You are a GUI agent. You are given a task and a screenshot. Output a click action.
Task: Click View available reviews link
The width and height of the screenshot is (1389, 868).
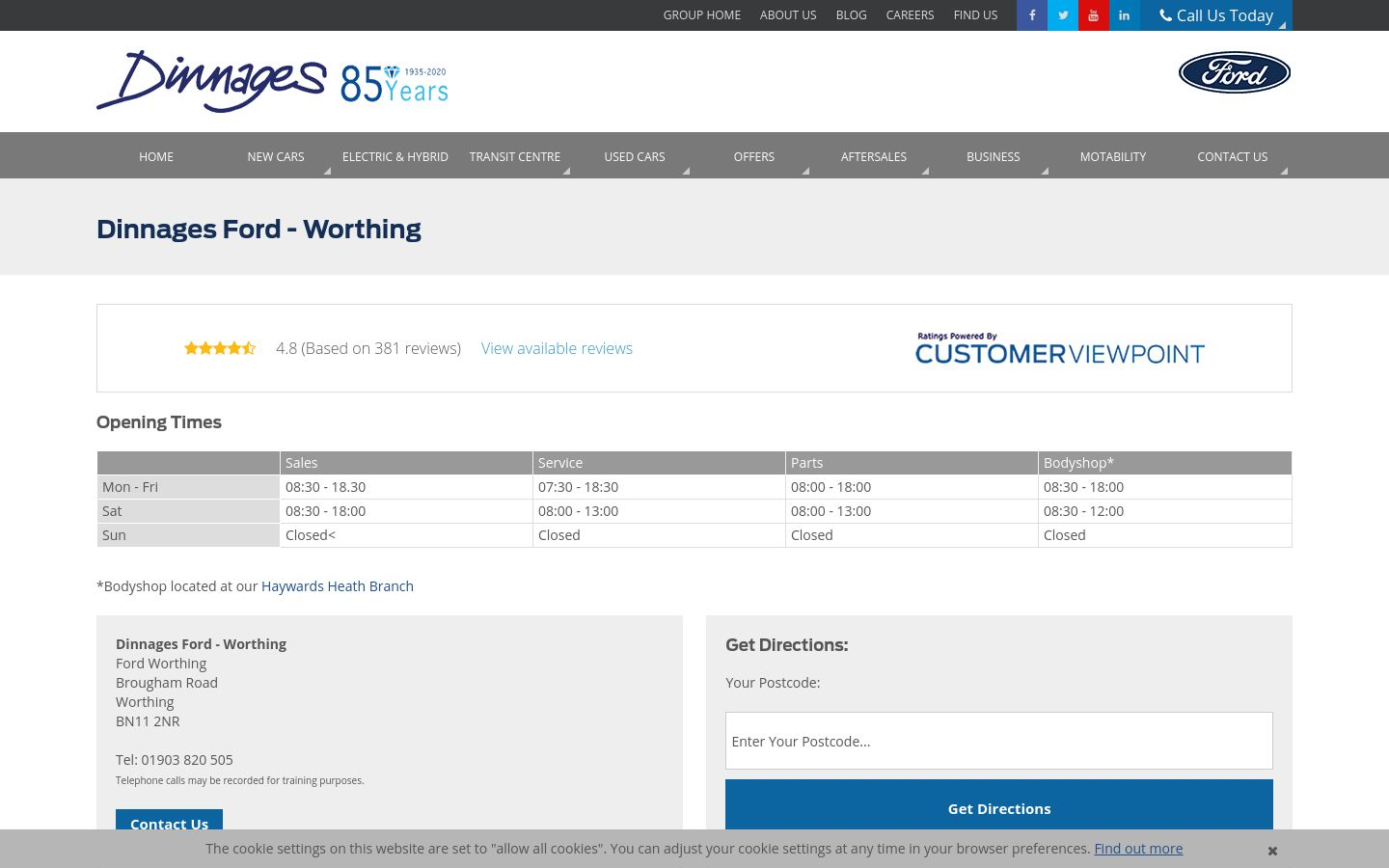tap(557, 348)
